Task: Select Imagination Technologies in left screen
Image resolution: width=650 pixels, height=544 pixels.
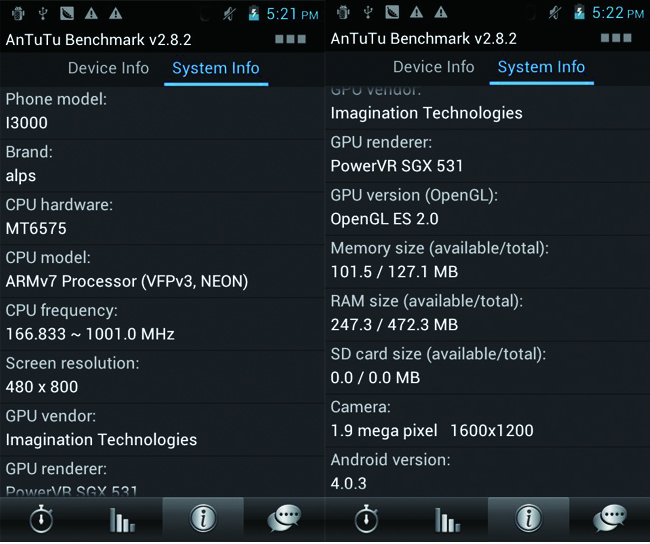Action: [x=102, y=440]
